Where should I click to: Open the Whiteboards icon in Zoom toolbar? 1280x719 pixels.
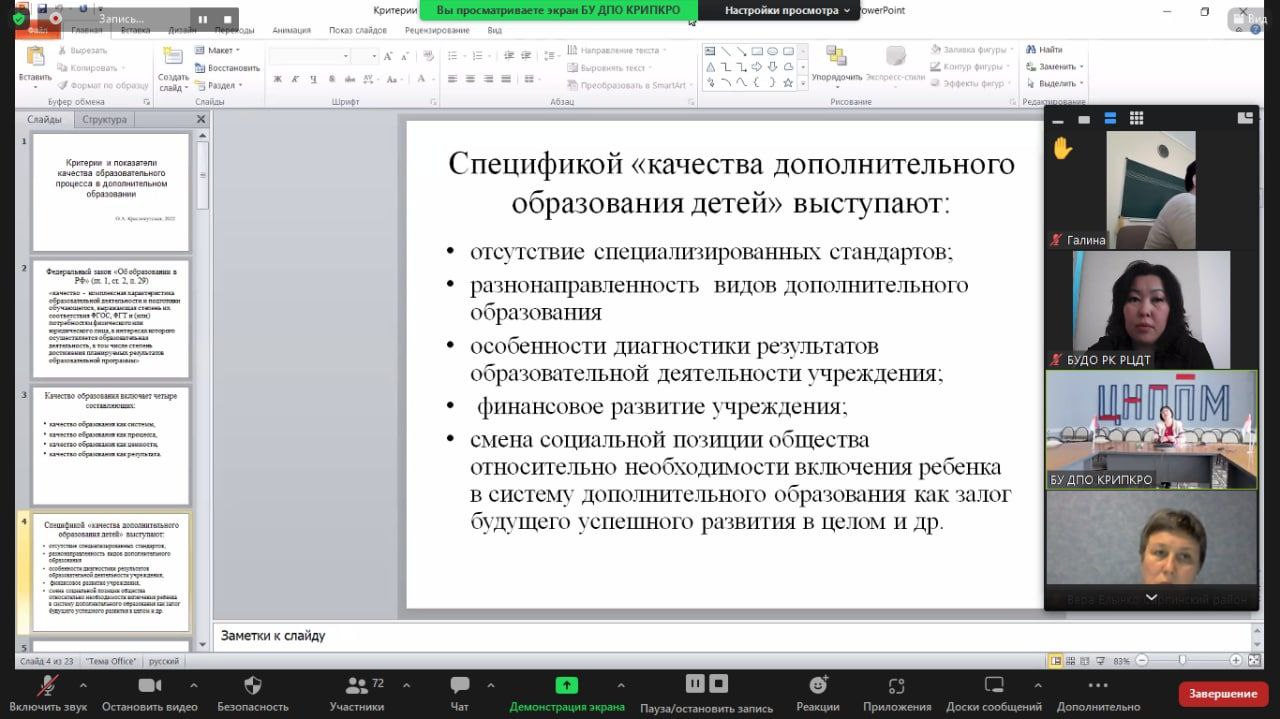coord(993,686)
